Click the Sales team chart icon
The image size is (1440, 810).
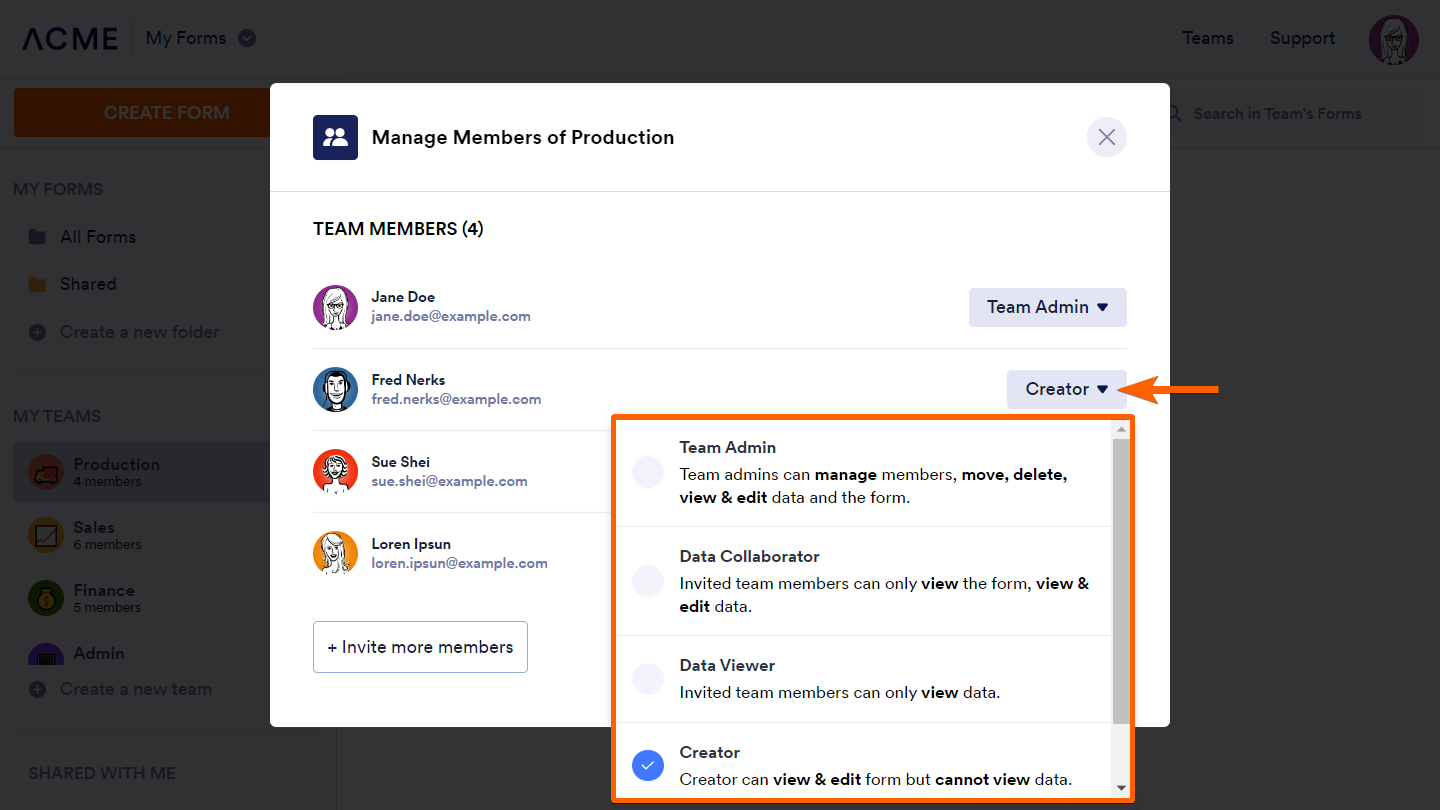coord(46,535)
